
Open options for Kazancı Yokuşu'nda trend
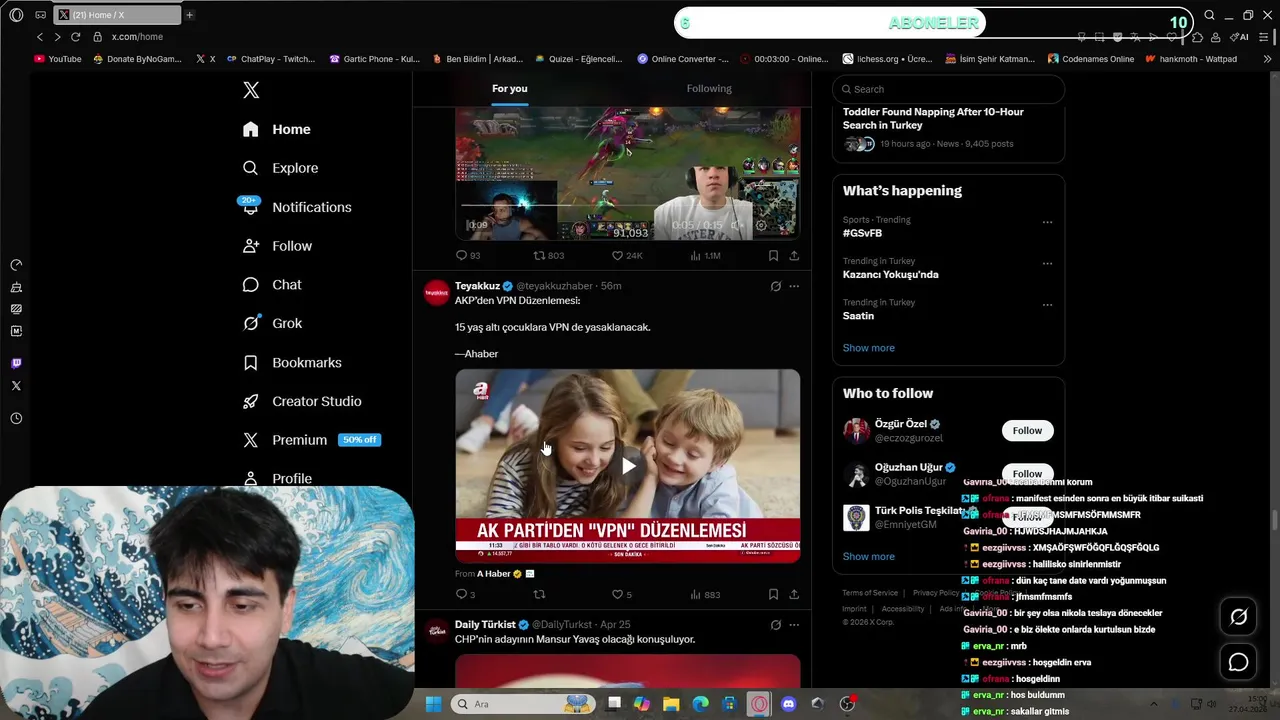pos(1047,264)
